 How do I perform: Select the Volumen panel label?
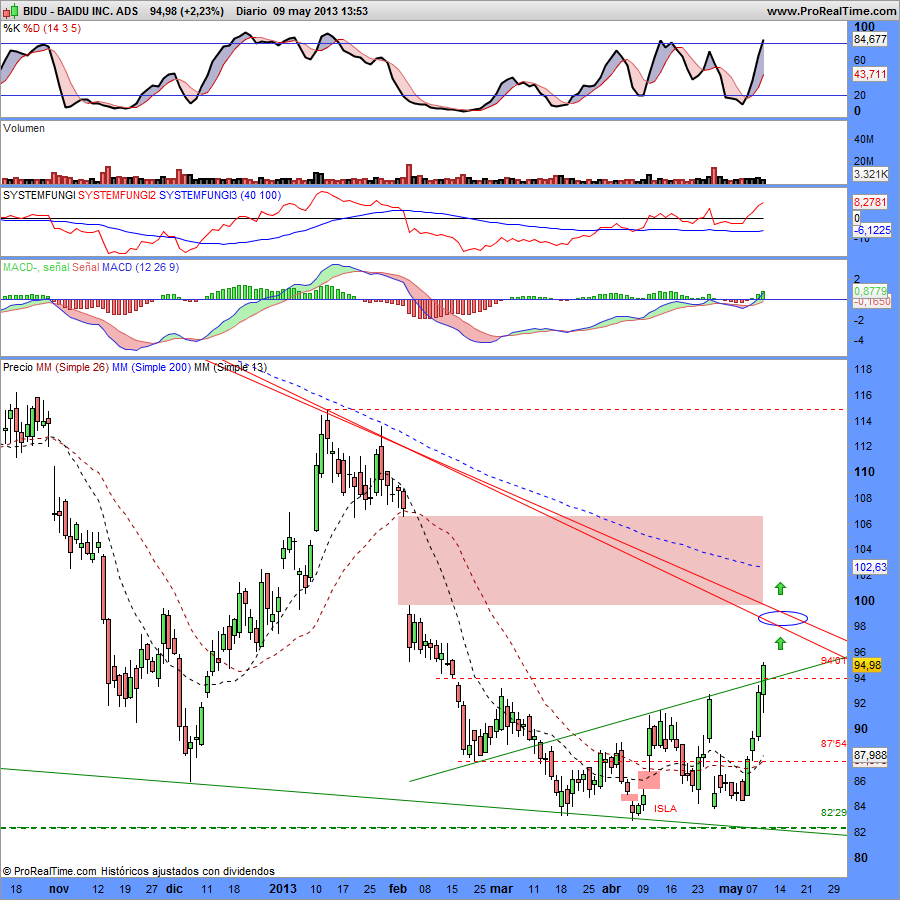point(24,128)
